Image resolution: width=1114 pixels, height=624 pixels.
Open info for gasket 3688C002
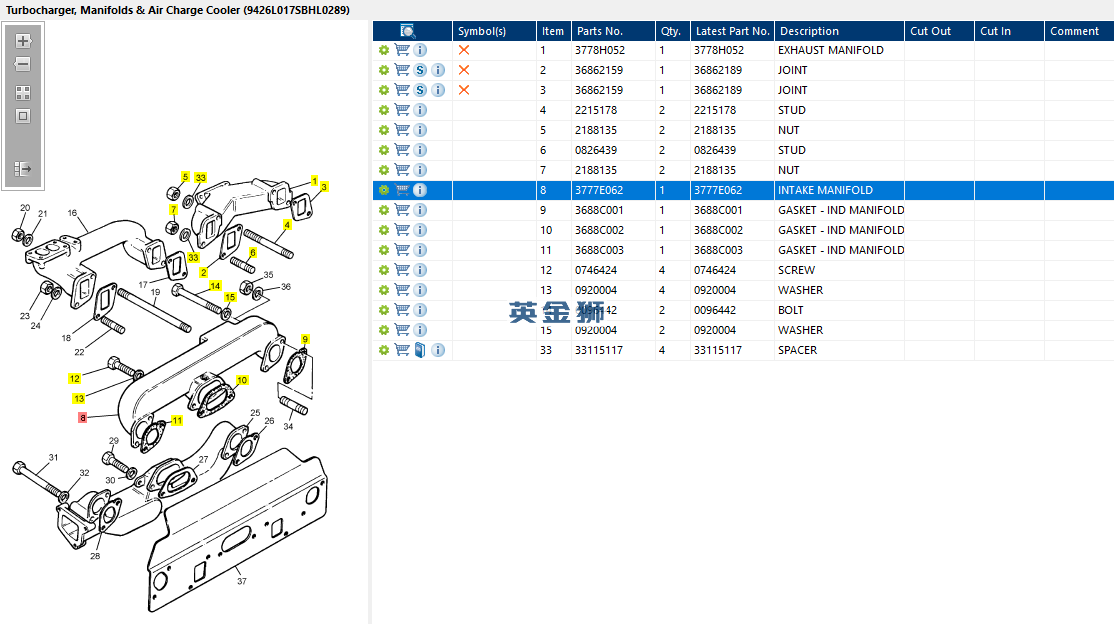420,230
